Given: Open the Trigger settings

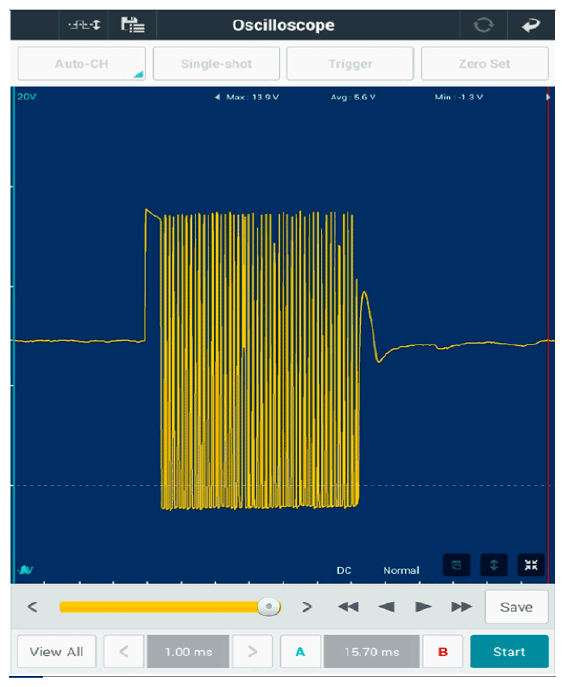Looking at the screenshot, I should coord(350,64).
